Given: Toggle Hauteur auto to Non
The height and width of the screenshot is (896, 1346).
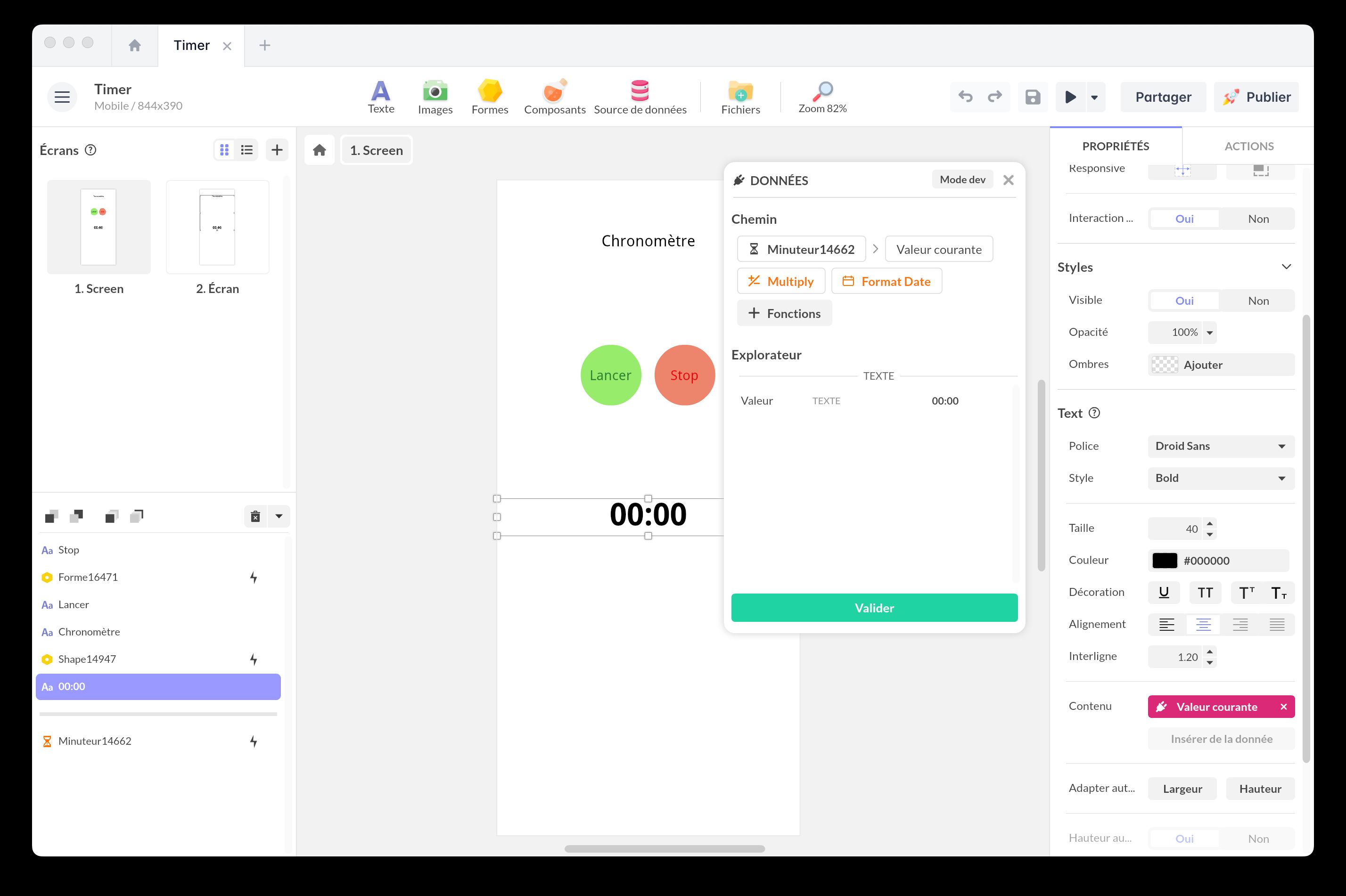Looking at the screenshot, I should pyautogui.click(x=1257, y=838).
